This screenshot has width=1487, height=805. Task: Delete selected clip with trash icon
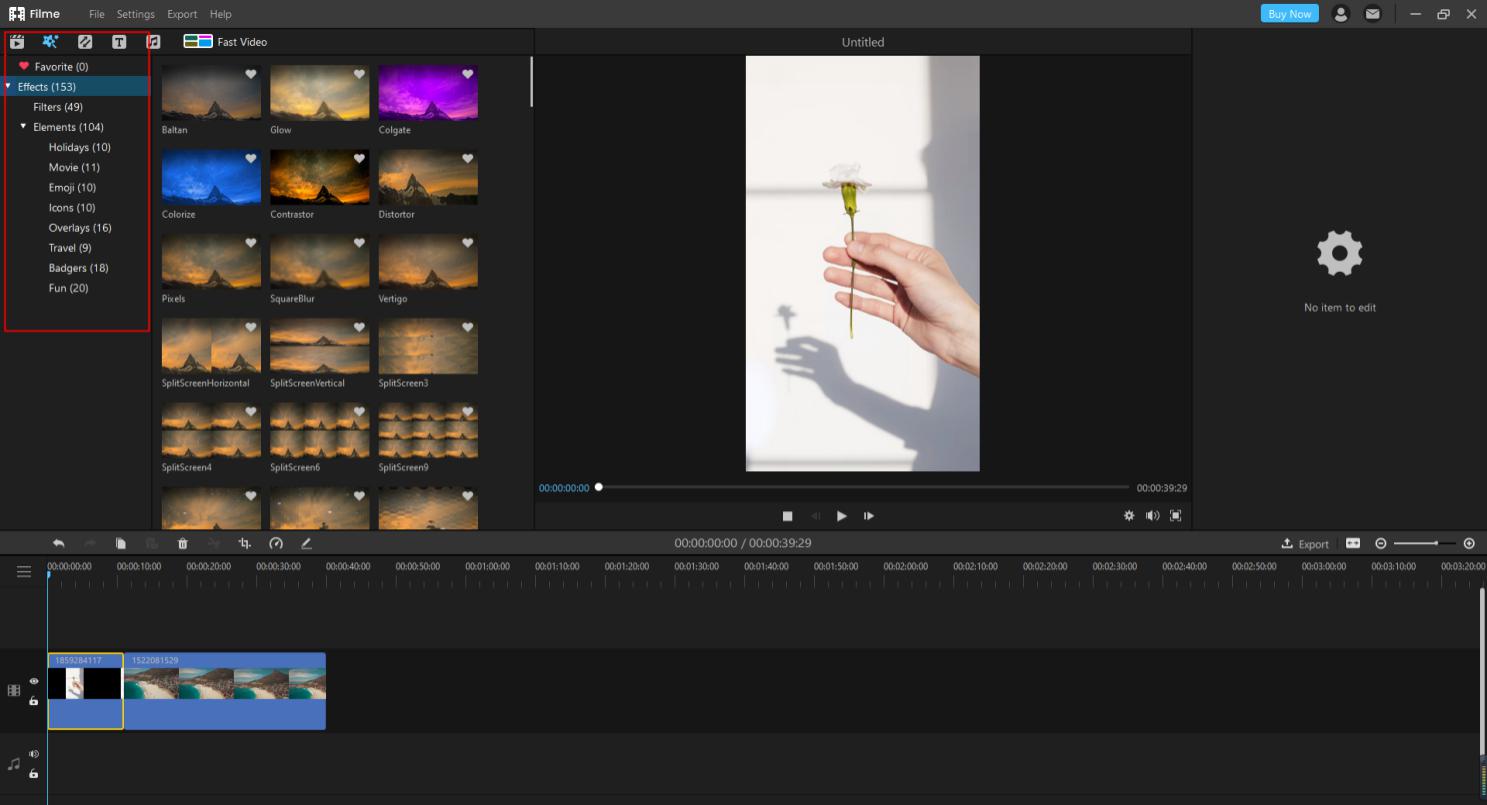pyautogui.click(x=183, y=543)
